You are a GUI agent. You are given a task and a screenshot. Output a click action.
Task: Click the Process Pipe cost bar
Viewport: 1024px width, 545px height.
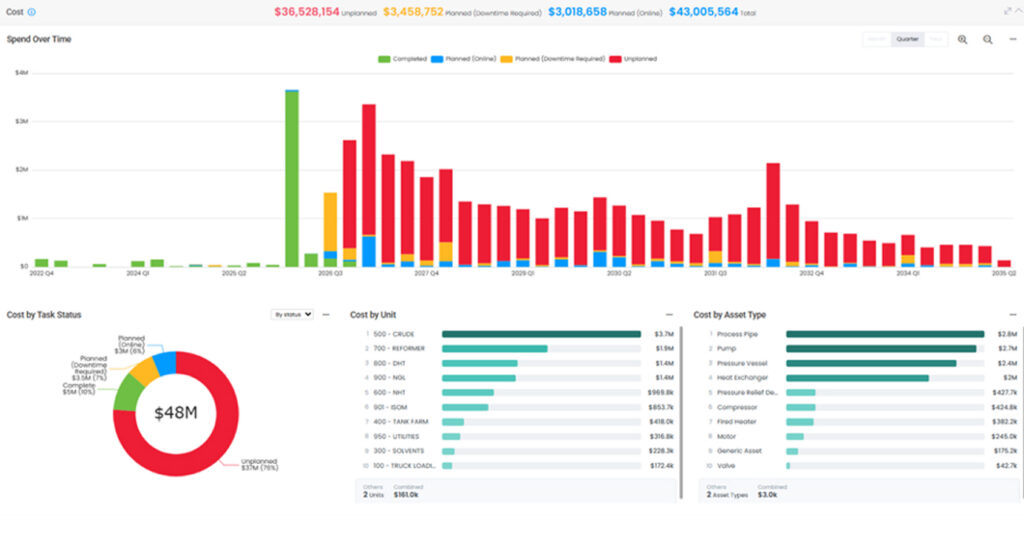click(885, 334)
